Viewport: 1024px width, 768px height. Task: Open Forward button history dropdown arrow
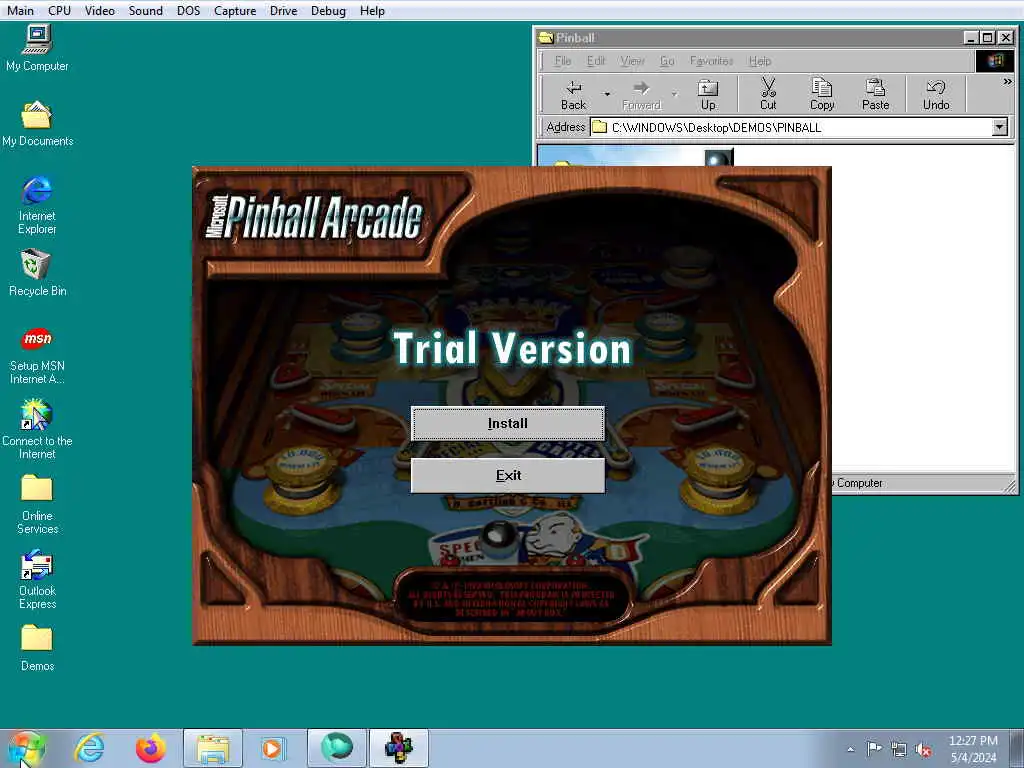(x=675, y=95)
